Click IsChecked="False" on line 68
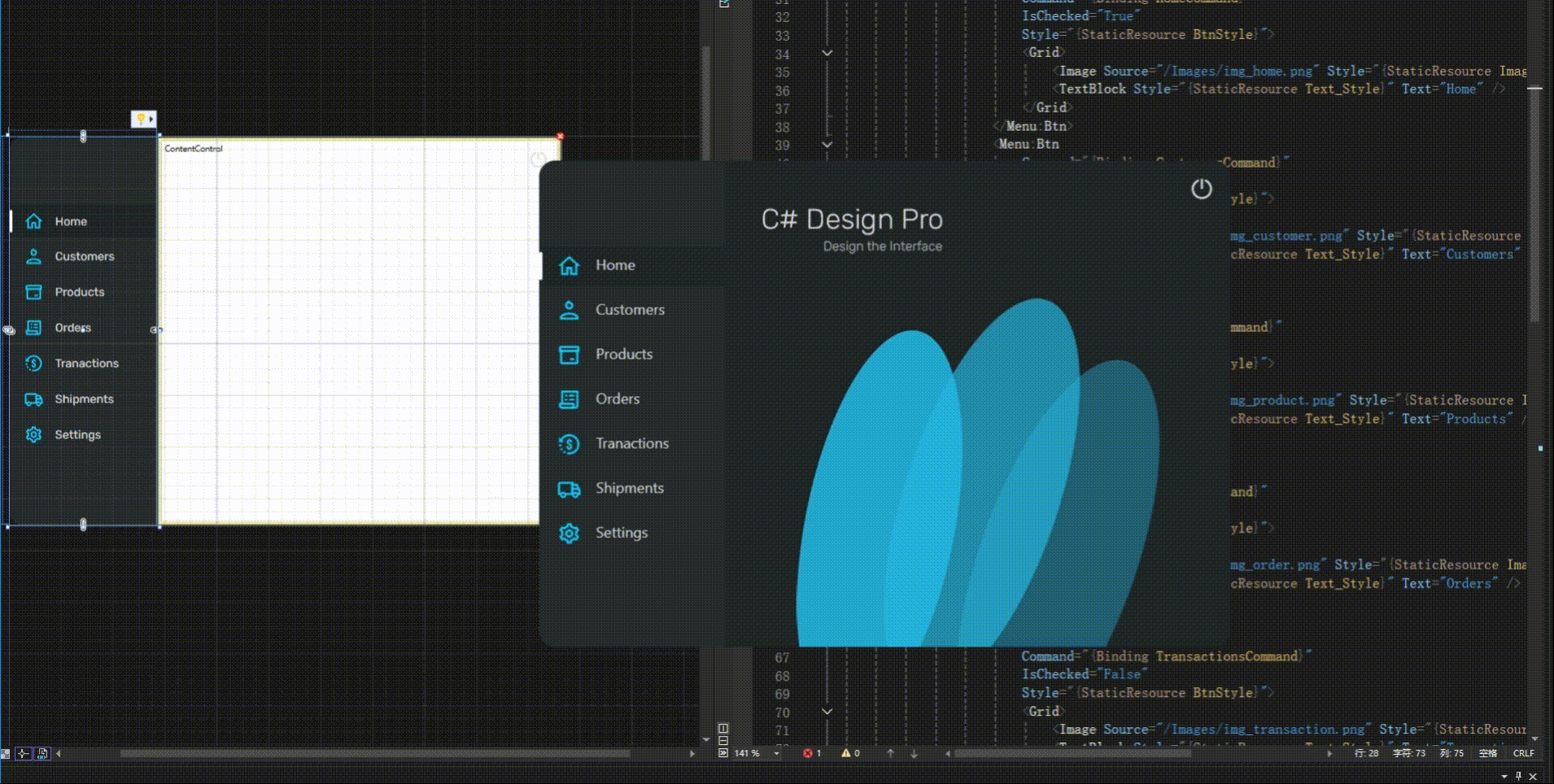 pyautogui.click(x=1085, y=675)
